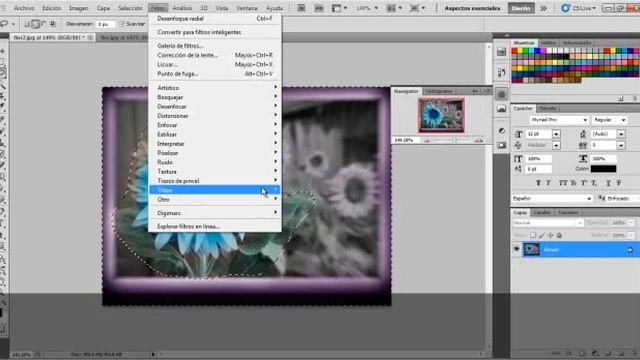
Task: Click the Fondo layer thumbnail
Action: tap(531, 249)
